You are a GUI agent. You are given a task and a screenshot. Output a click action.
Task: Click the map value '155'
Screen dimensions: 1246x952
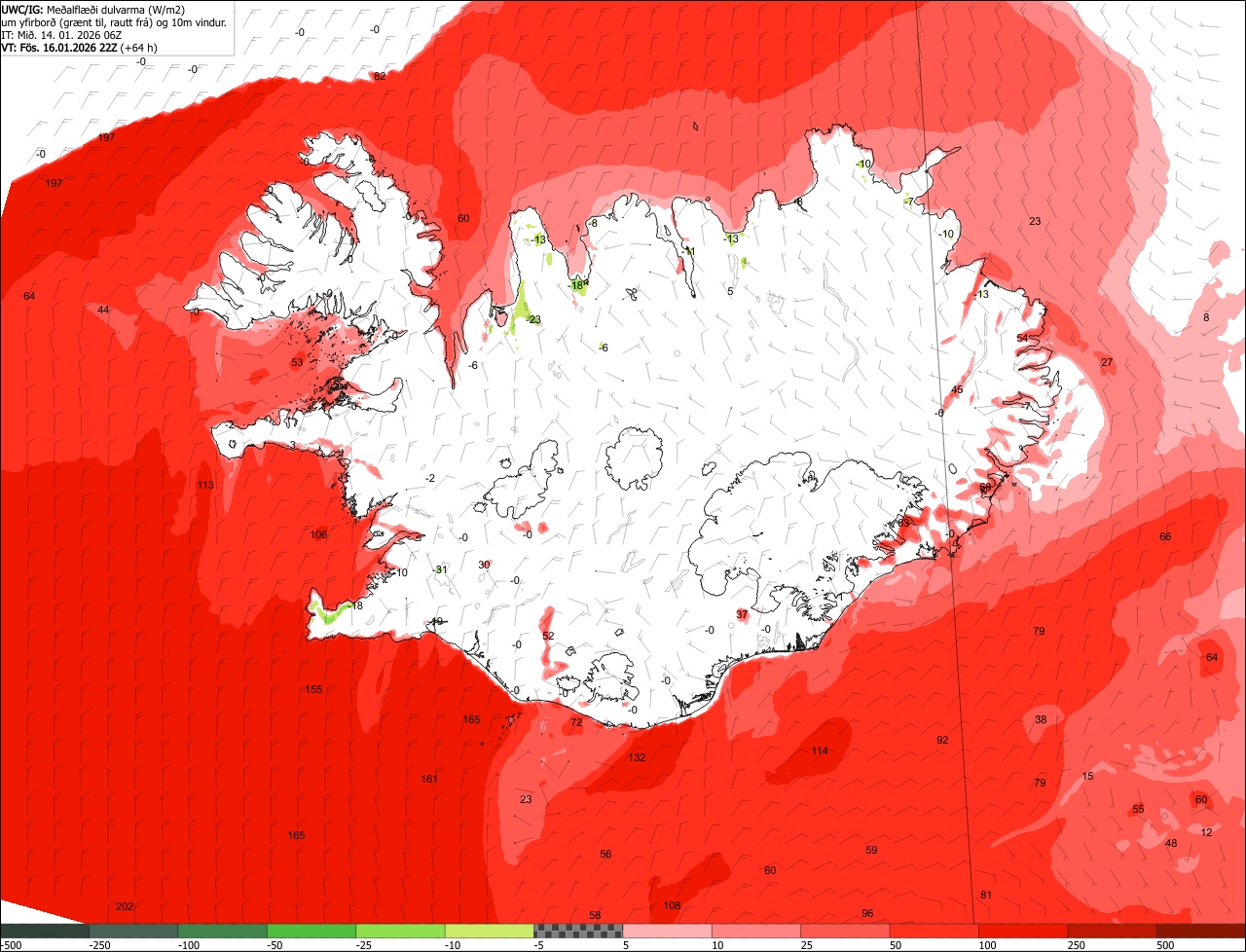click(x=313, y=689)
